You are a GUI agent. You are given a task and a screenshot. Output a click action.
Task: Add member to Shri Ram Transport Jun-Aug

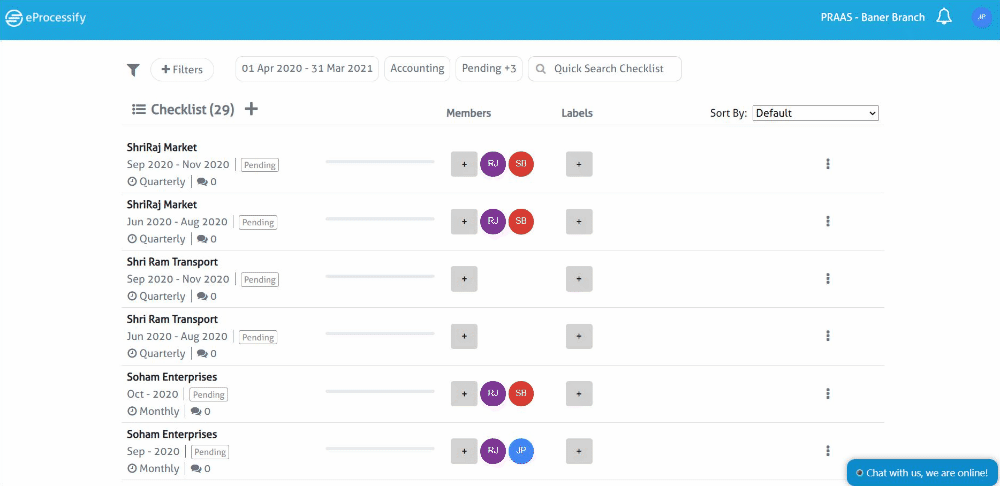[464, 336]
